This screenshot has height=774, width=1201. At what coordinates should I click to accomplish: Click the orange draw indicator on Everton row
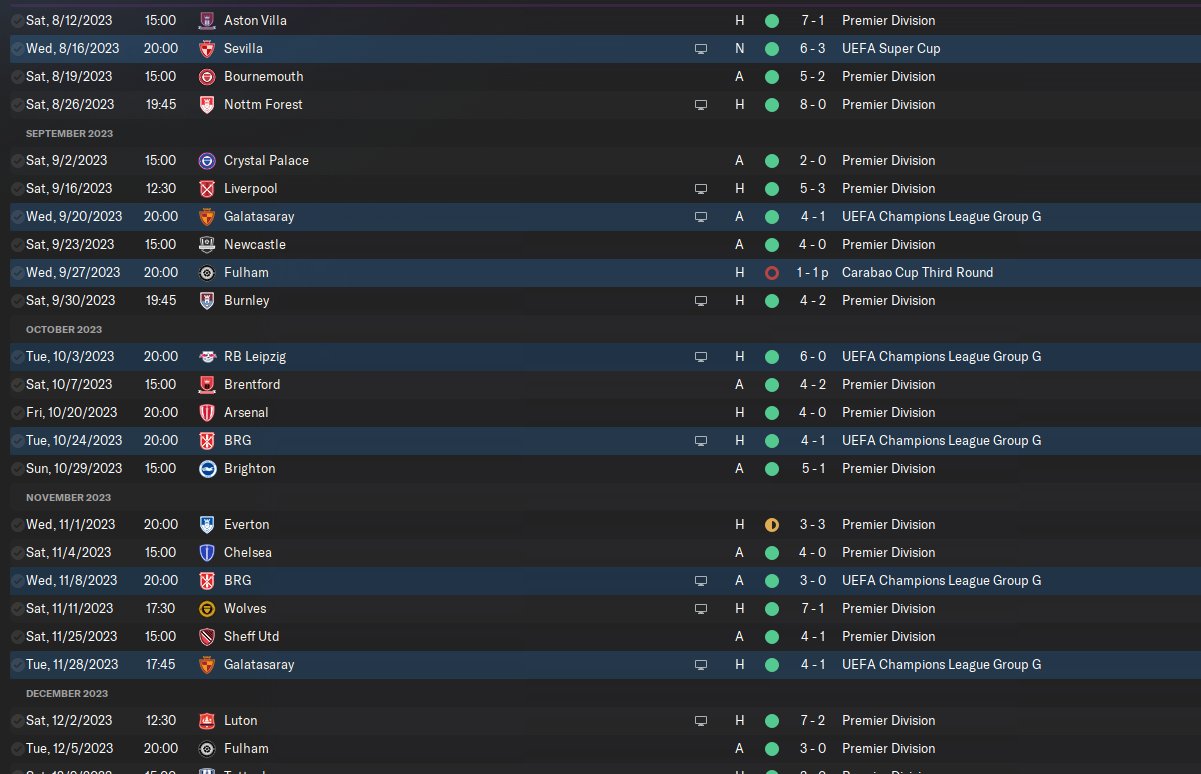(771, 524)
